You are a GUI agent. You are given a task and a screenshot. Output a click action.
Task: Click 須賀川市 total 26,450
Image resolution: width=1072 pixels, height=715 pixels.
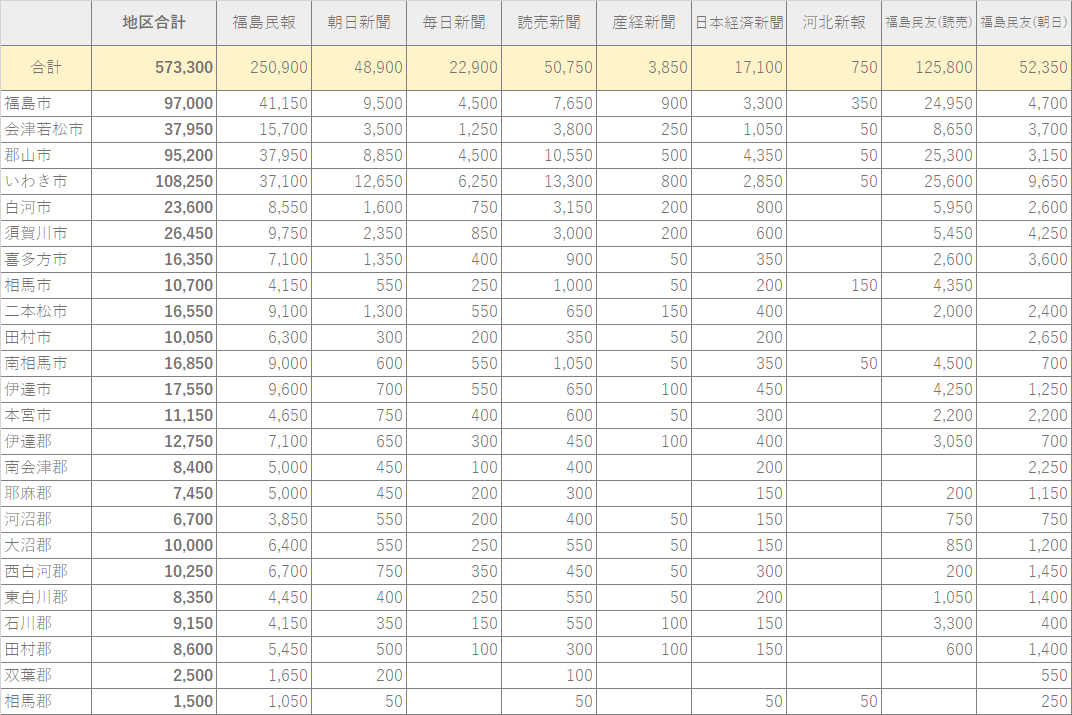coord(154,234)
